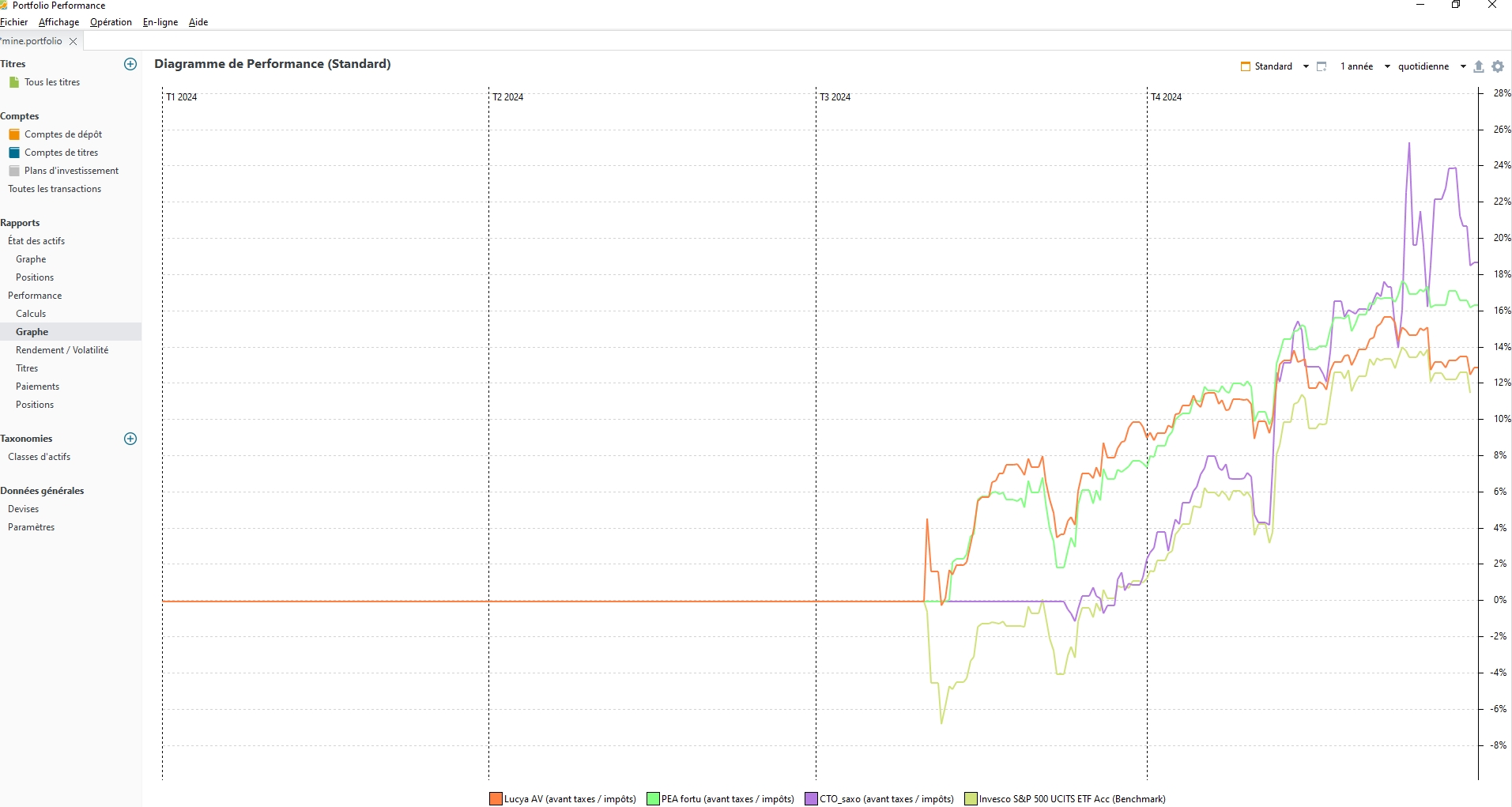Add a new taxonomy with Taxonomies plus icon
1512x807 pixels.
pyautogui.click(x=130, y=439)
